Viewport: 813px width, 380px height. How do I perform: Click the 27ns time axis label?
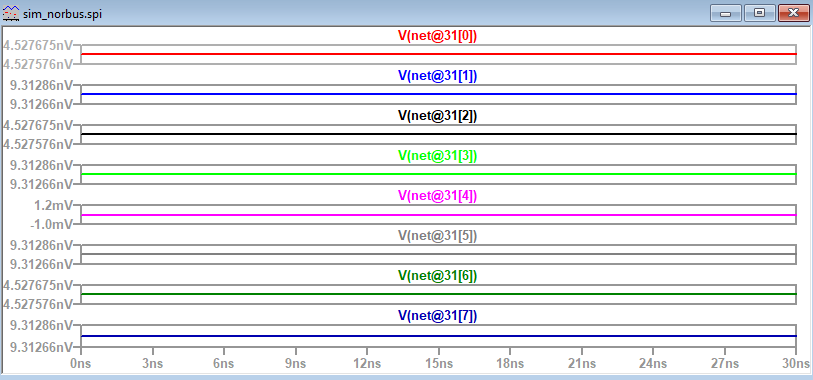(x=724, y=364)
